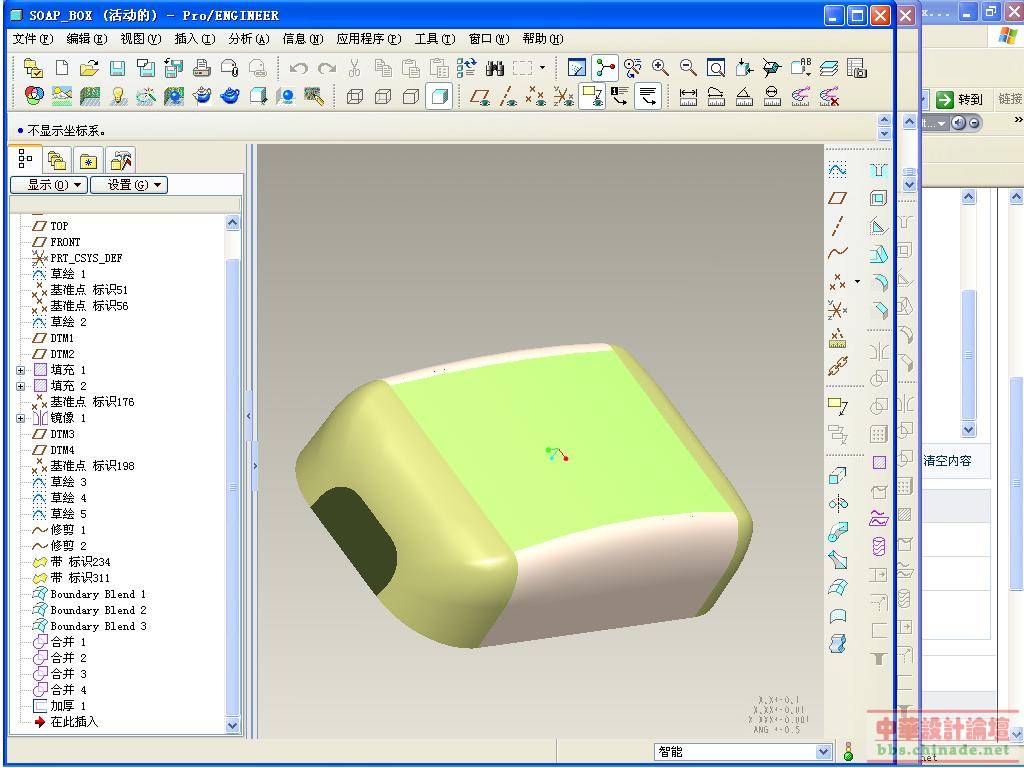Open the 显示(O) dropdown in model tree
Viewport: 1024px width, 768px height.
[49, 185]
